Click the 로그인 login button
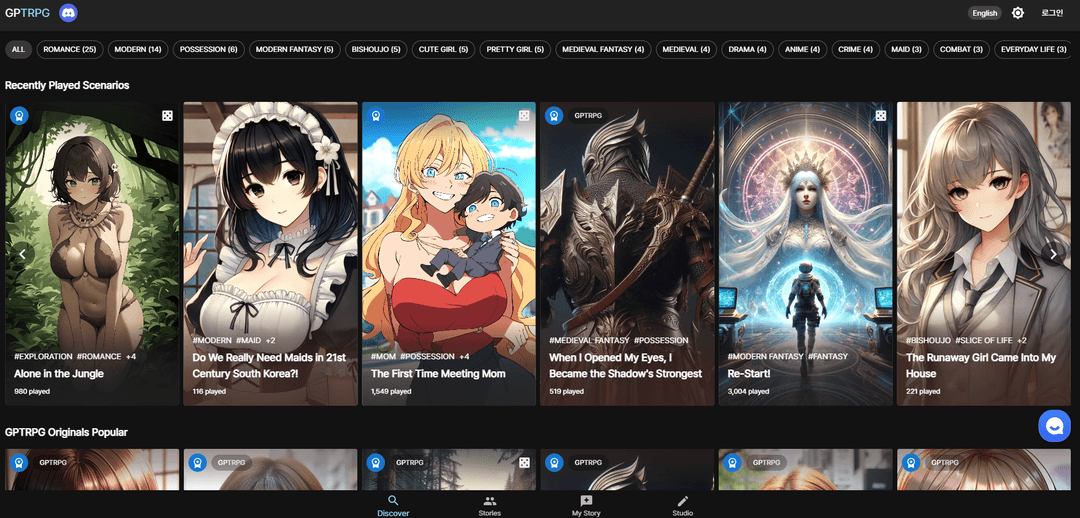The image size is (1080, 518). point(1052,12)
